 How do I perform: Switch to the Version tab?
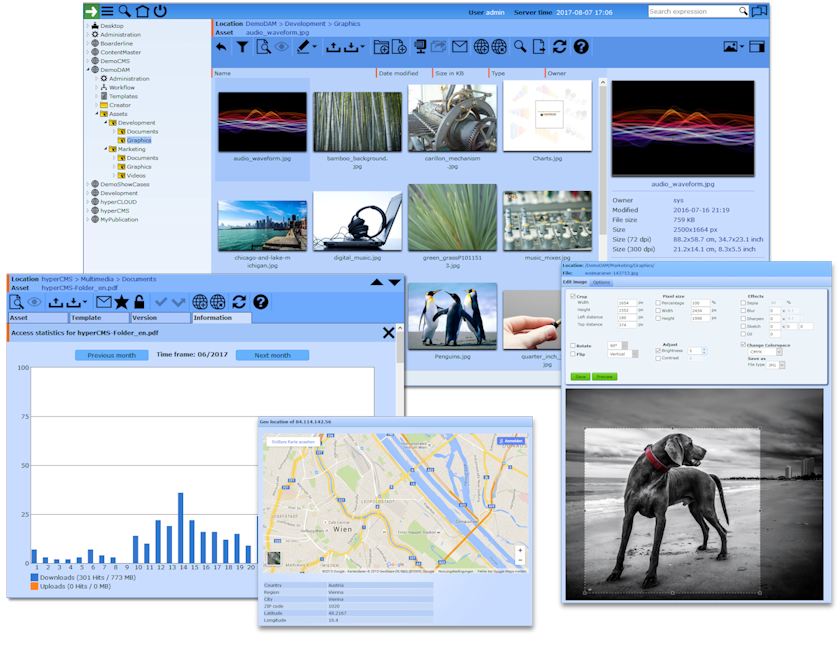[x=160, y=318]
